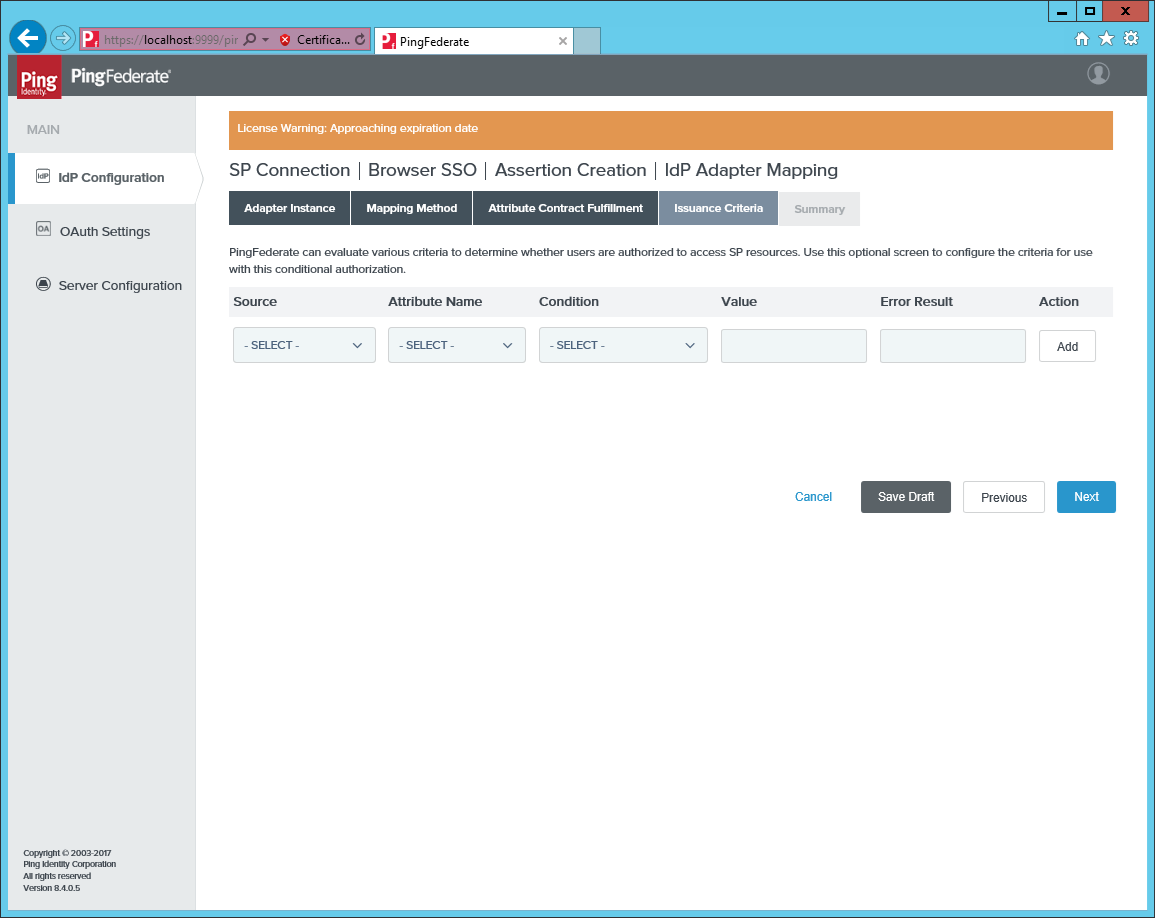The height and width of the screenshot is (918, 1155).
Task: Click the 'Assertion Creation' breadcrumb heading
Action: pos(571,170)
